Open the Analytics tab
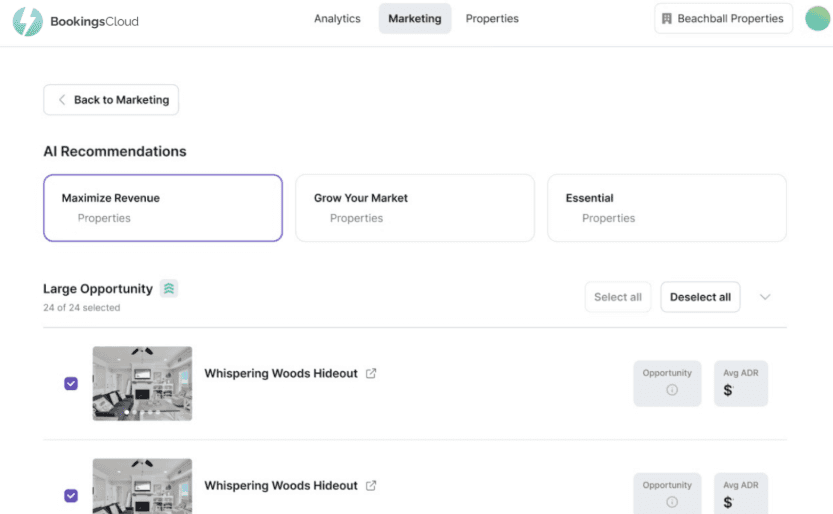The height and width of the screenshot is (514, 833). 337,19
